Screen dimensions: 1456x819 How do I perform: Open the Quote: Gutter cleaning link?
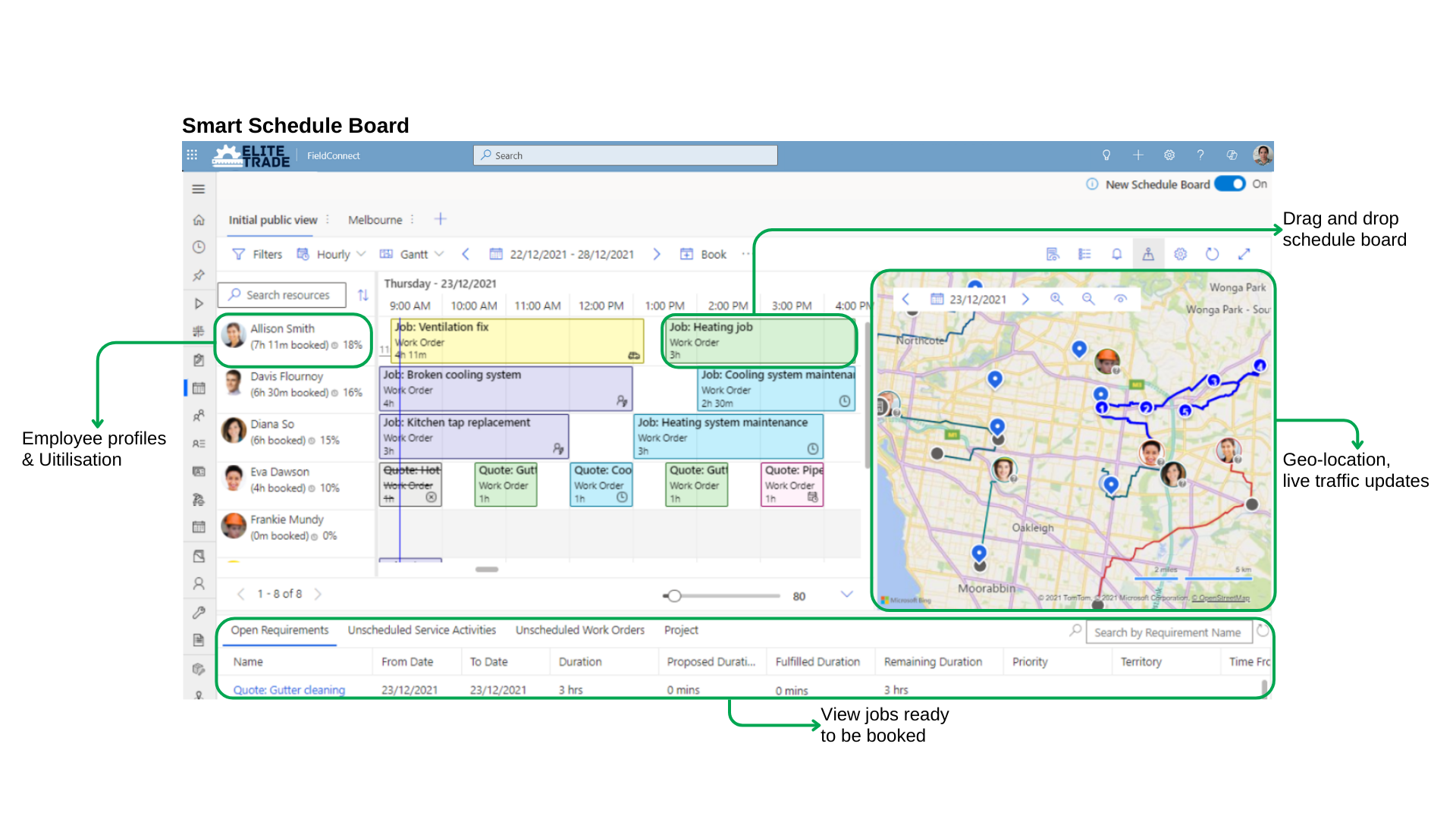(289, 689)
